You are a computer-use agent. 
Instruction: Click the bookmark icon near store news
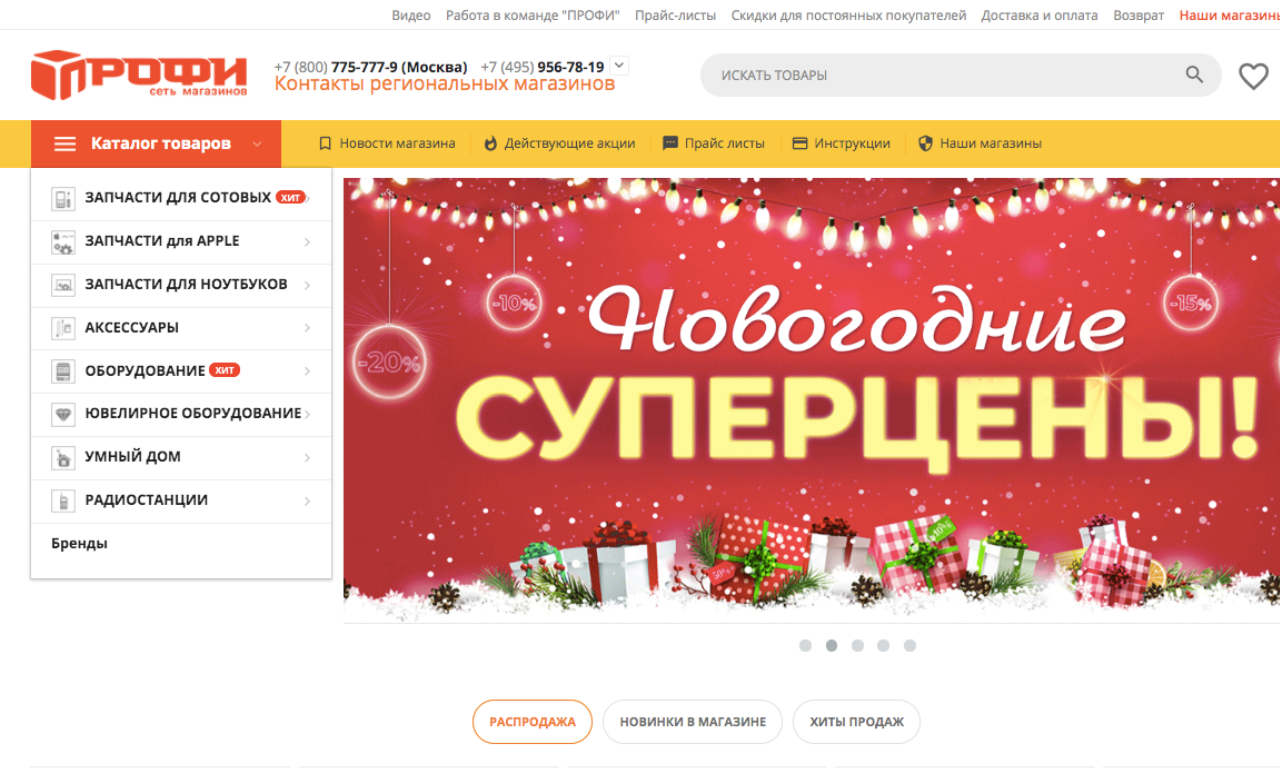point(325,144)
